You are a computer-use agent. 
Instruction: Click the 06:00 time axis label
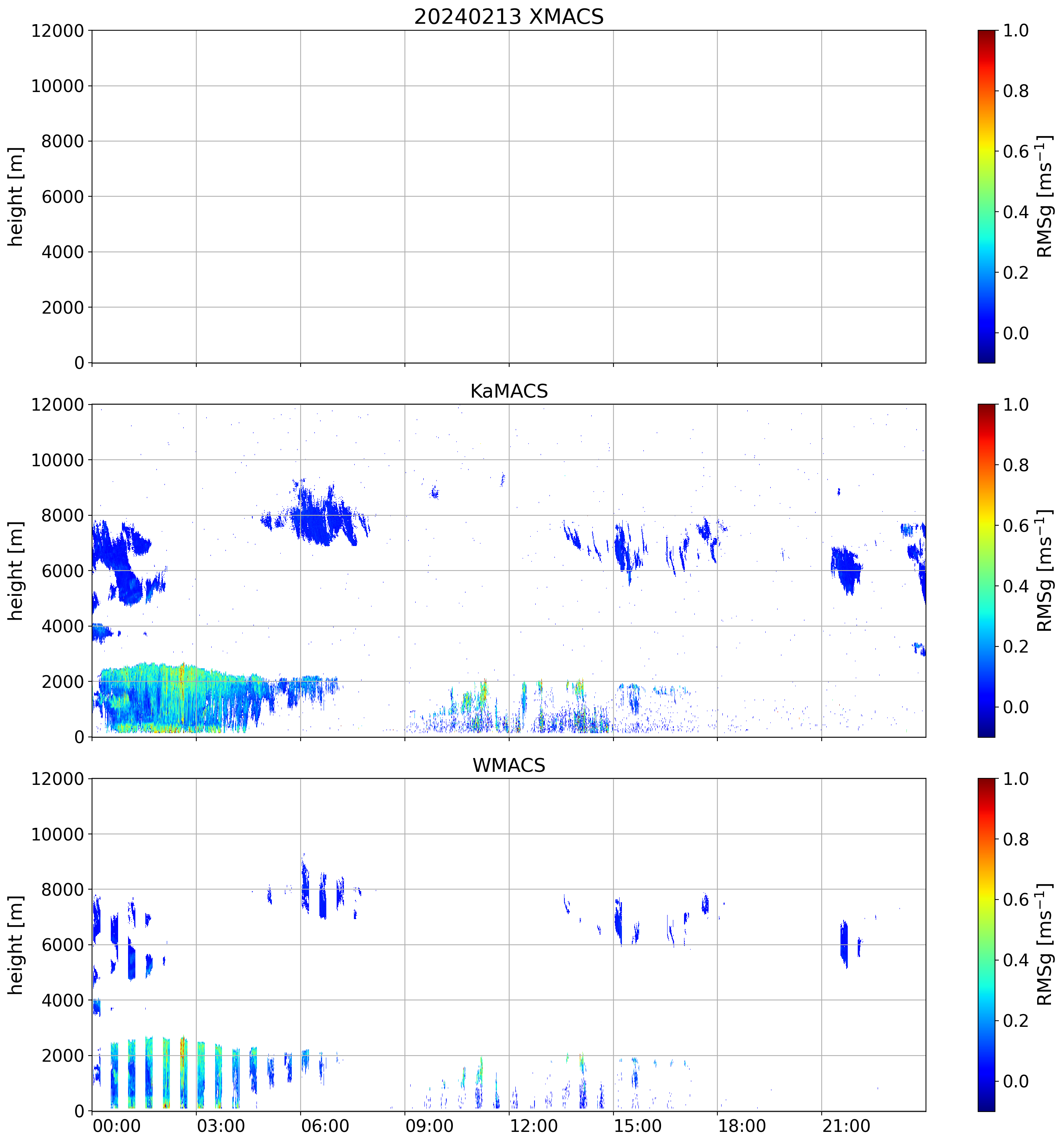click(x=325, y=1125)
